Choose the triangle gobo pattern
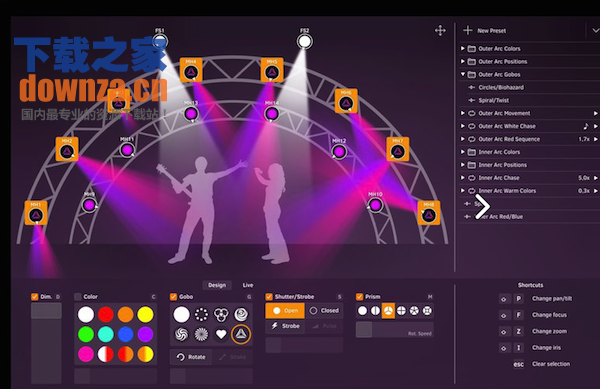This screenshot has width=600, height=389. coord(241,334)
